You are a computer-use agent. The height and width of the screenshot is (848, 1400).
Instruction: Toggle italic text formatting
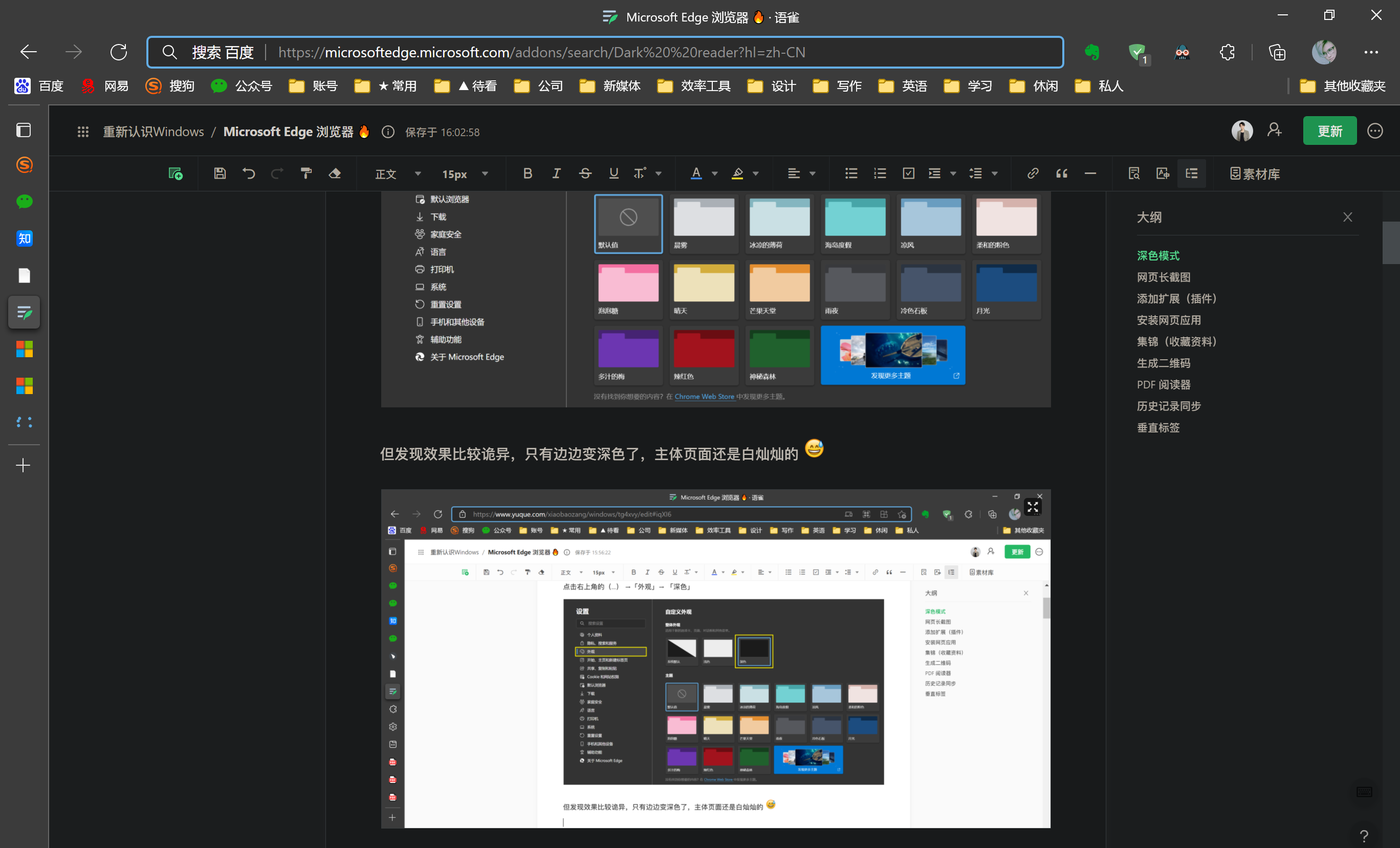pos(556,173)
